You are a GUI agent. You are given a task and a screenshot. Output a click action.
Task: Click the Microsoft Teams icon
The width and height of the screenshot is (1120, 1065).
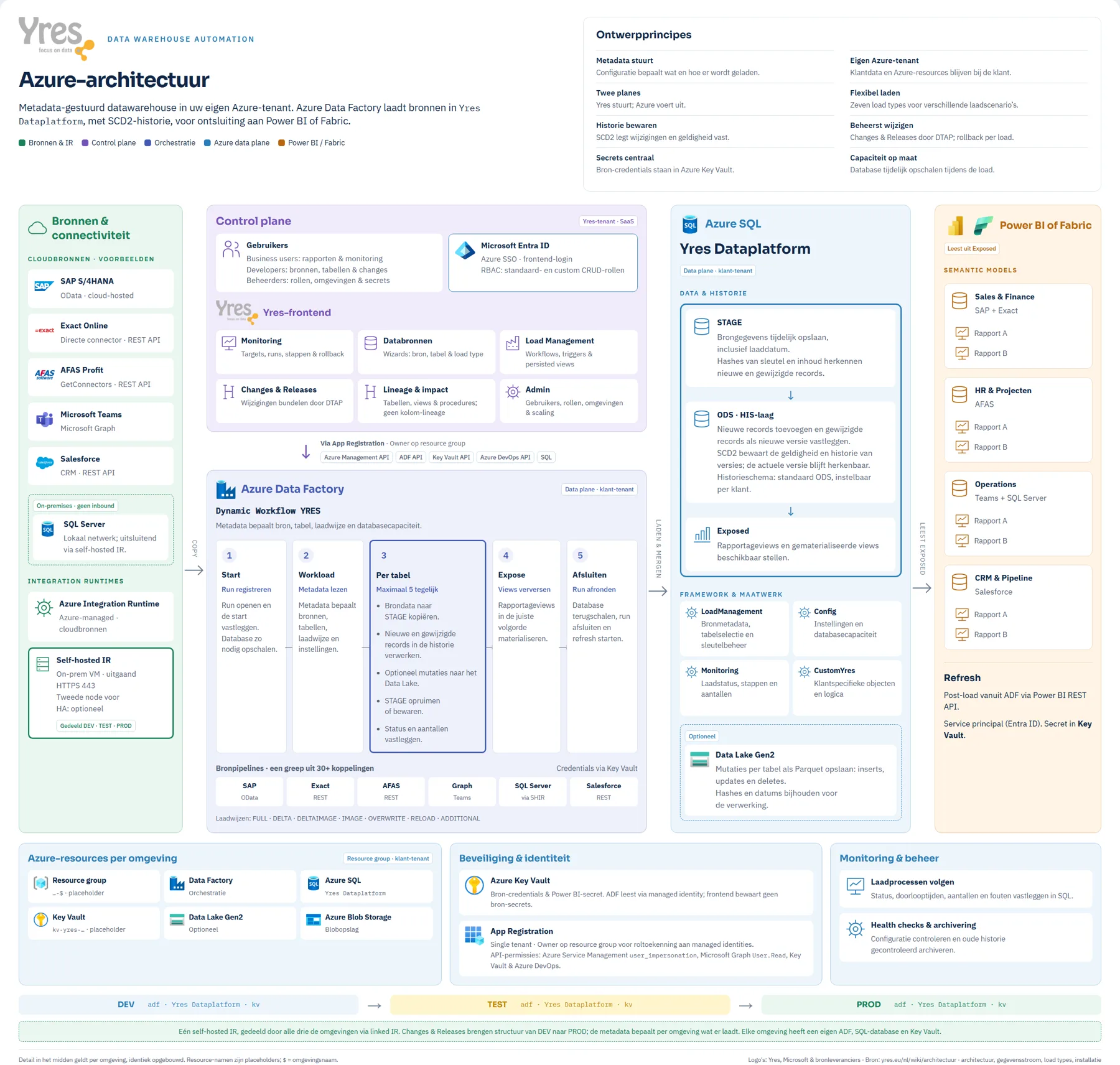pos(44,419)
